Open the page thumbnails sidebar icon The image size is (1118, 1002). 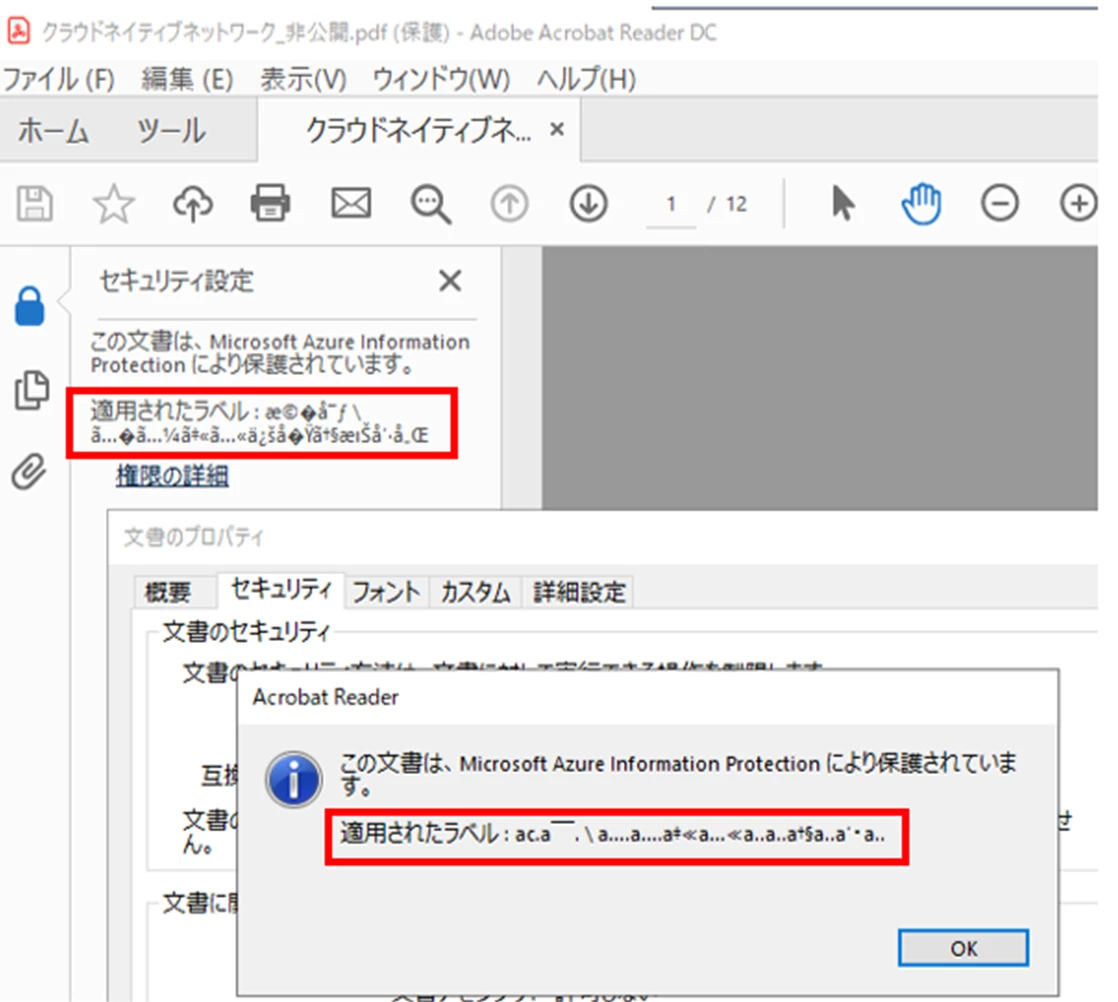click(x=32, y=389)
